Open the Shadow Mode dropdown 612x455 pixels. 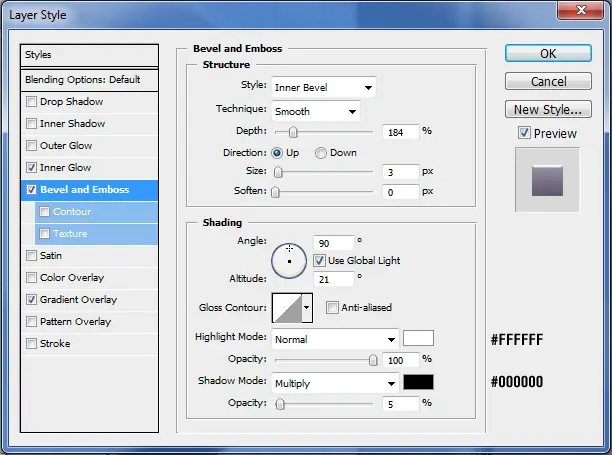click(x=335, y=383)
